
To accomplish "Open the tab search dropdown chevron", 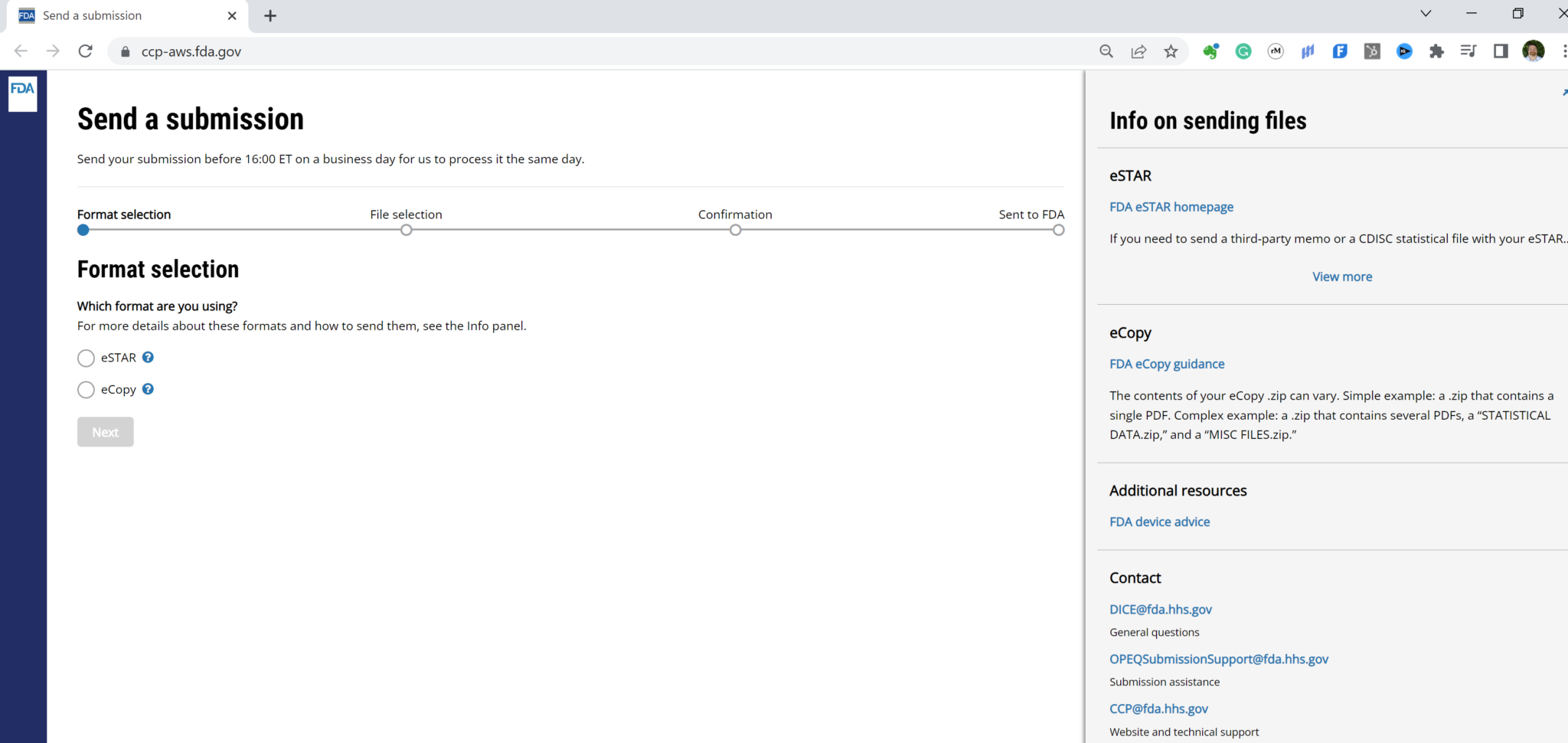I will point(1426,14).
